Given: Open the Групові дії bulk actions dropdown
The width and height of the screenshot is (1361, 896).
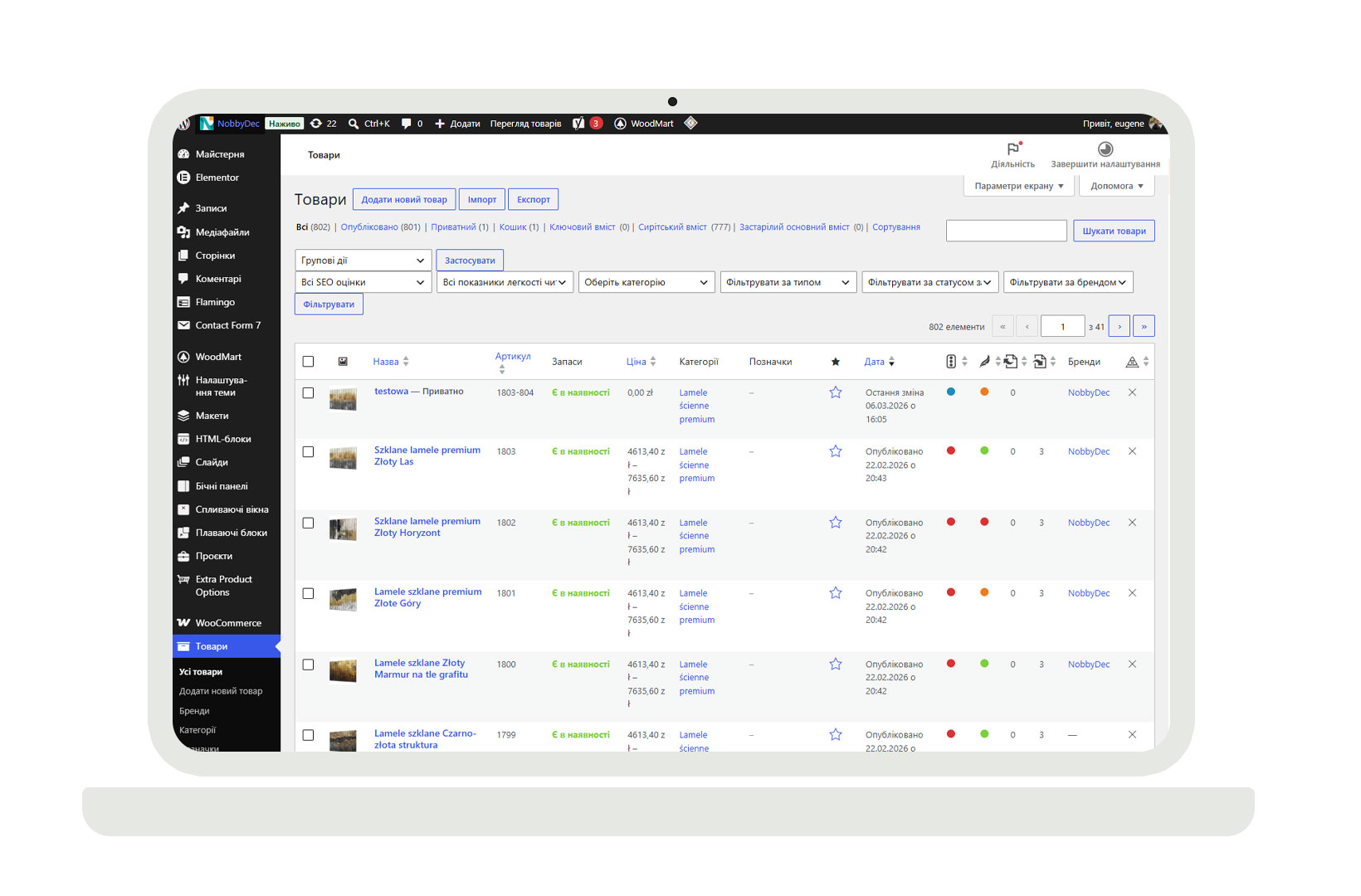Looking at the screenshot, I should coord(363,261).
